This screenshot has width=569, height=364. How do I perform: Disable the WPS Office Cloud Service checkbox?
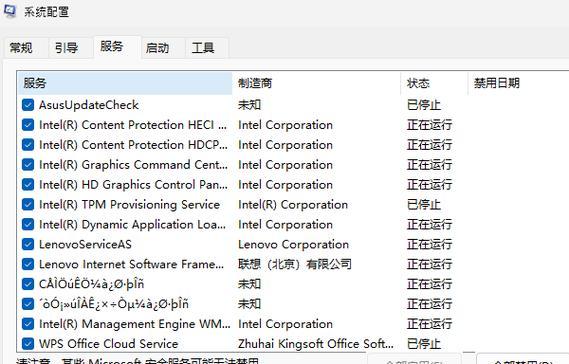(28, 344)
